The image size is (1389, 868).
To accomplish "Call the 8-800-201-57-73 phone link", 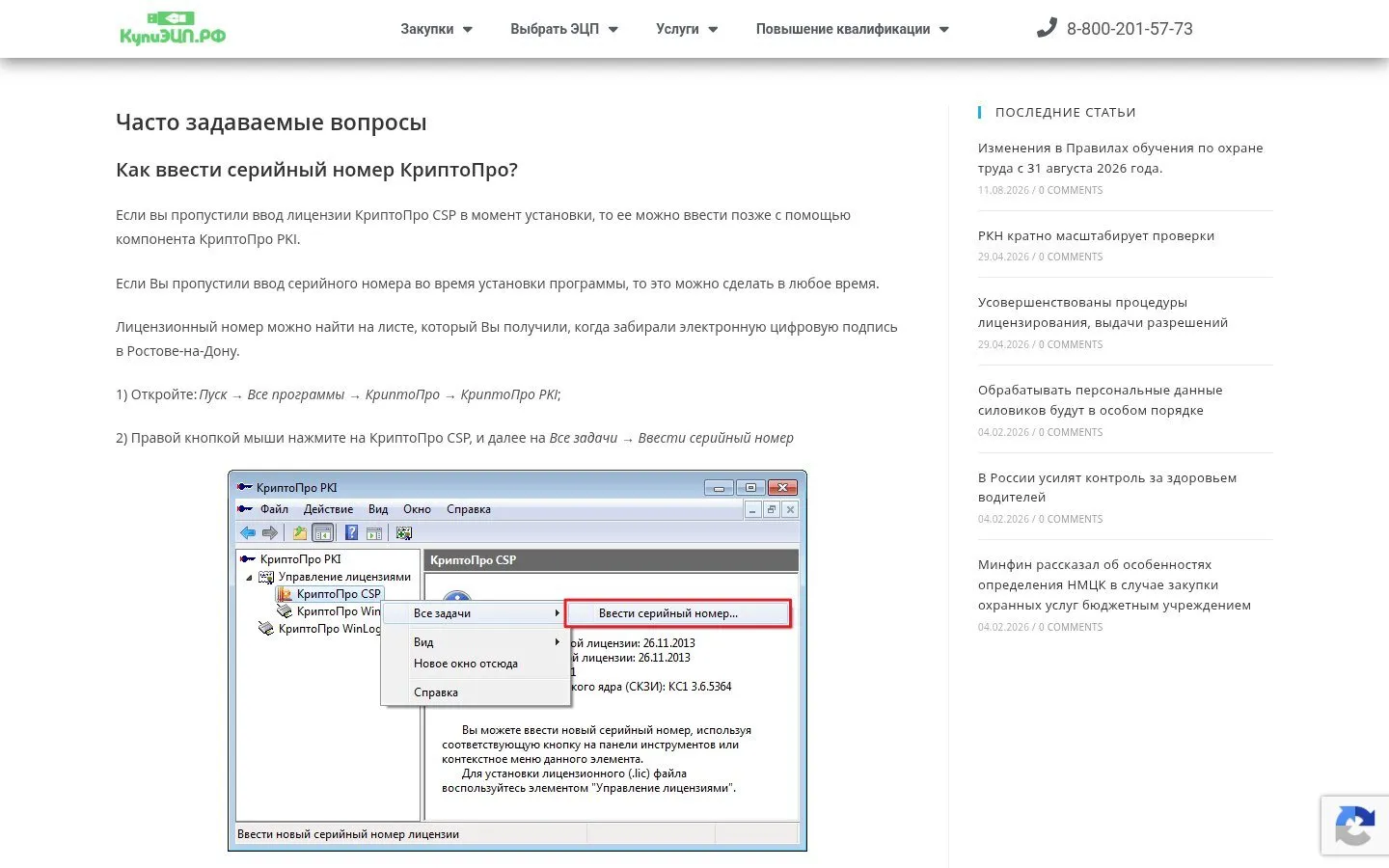I will pyautogui.click(x=1130, y=29).
